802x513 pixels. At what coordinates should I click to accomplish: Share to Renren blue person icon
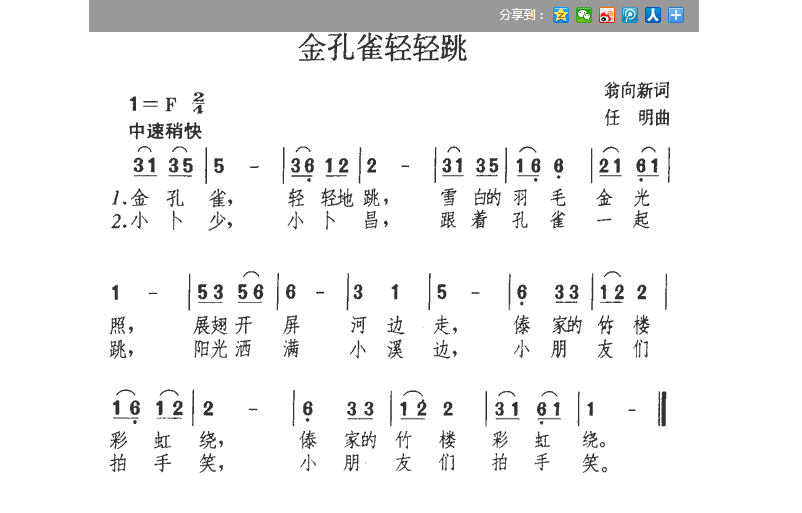click(x=653, y=15)
